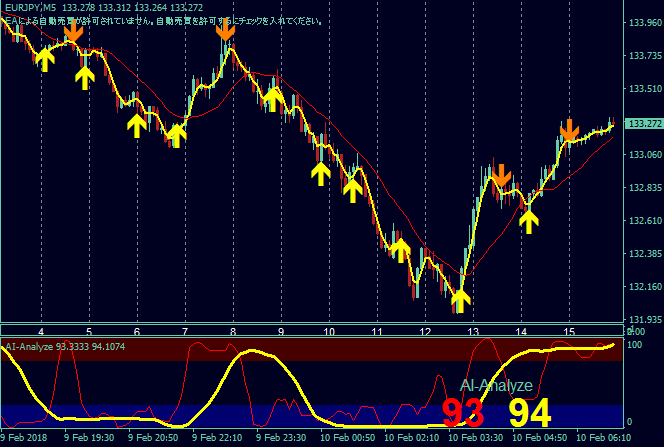Select the rightmost yellow up arrow near separator 14
This screenshot has height=447, width=664.
click(x=528, y=220)
